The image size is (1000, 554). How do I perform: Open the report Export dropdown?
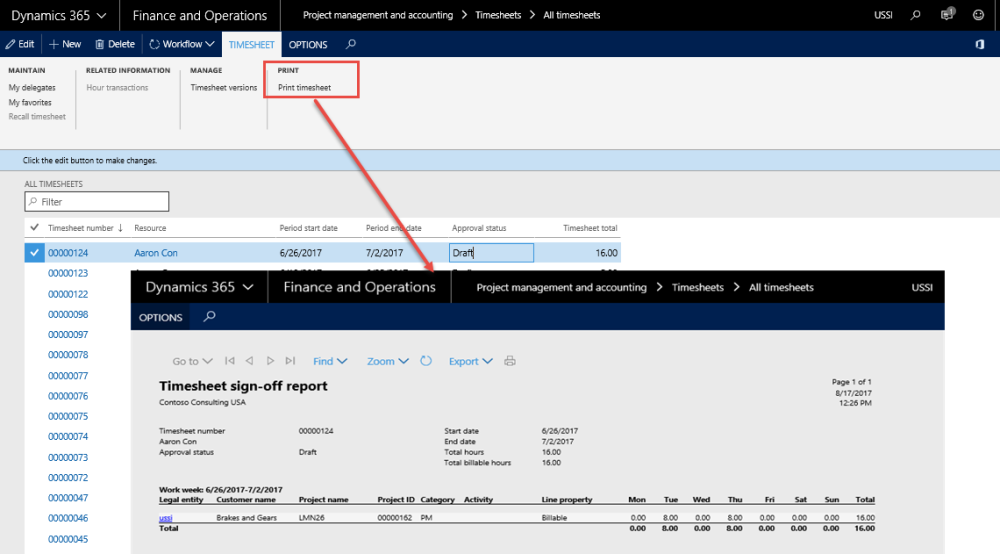pyautogui.click(x=471, y=361)
